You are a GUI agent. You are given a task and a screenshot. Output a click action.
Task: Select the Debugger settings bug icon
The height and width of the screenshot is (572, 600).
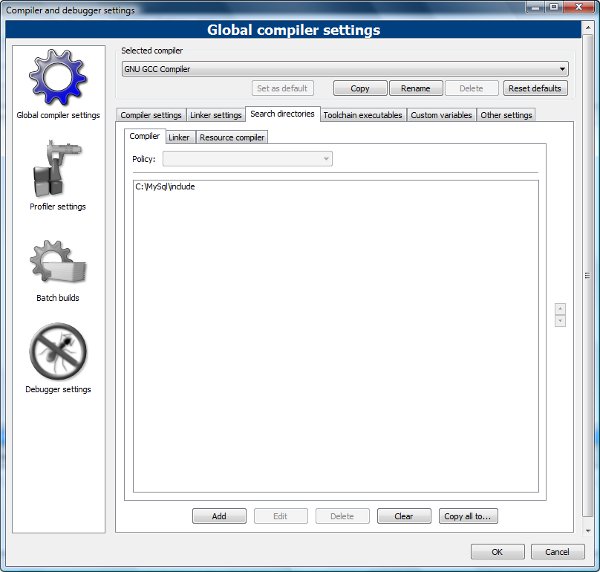[57, 352]
